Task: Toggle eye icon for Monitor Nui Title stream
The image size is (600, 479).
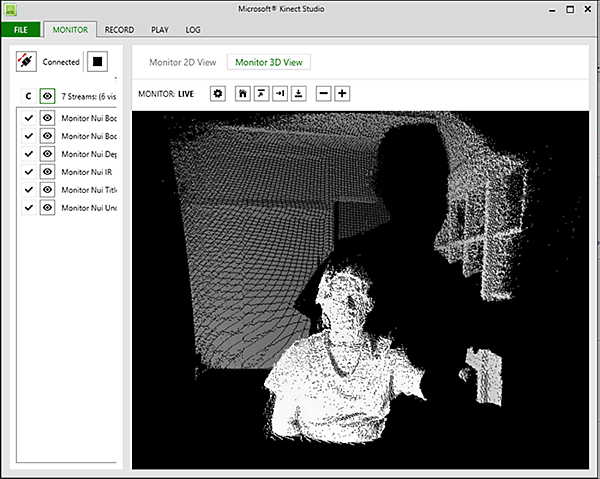Action: pyautogui.click(x=47, y=190)
